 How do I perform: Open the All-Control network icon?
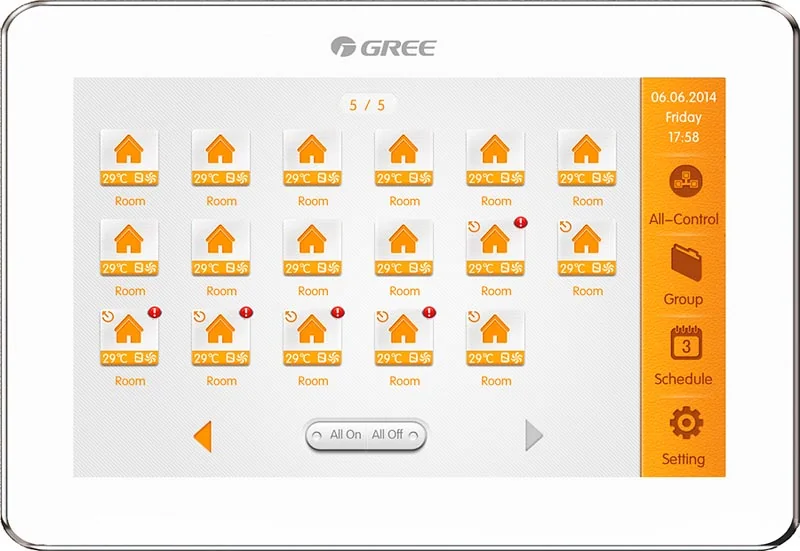coord(686,181)
